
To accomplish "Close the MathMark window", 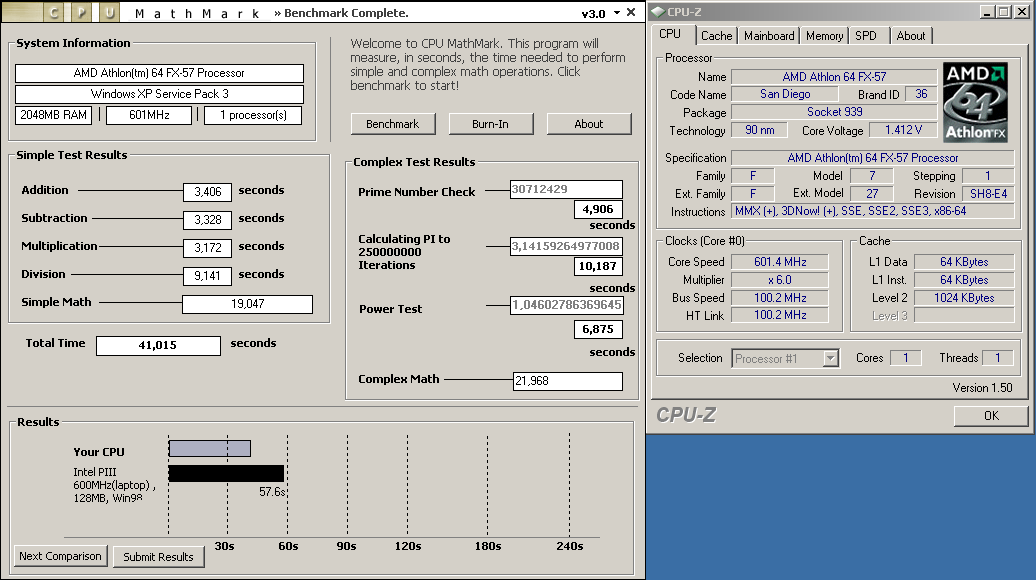I will (631, 13).
